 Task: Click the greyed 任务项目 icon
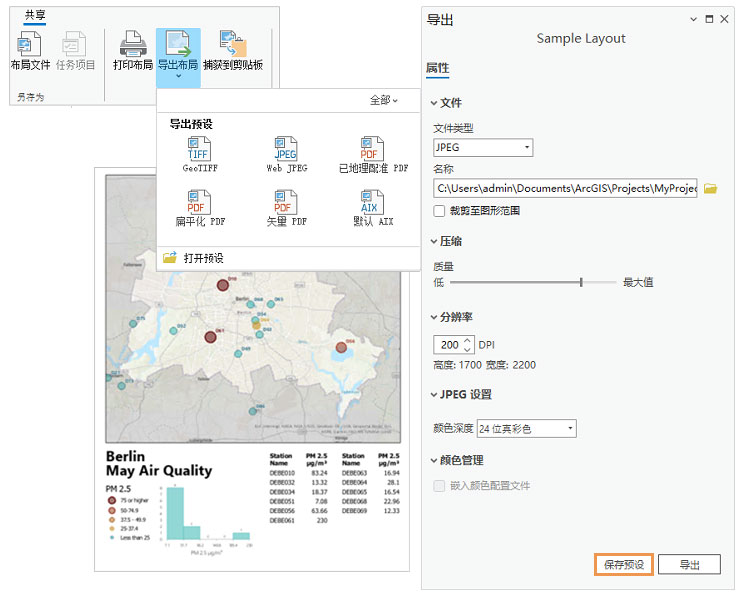point(74,43)
